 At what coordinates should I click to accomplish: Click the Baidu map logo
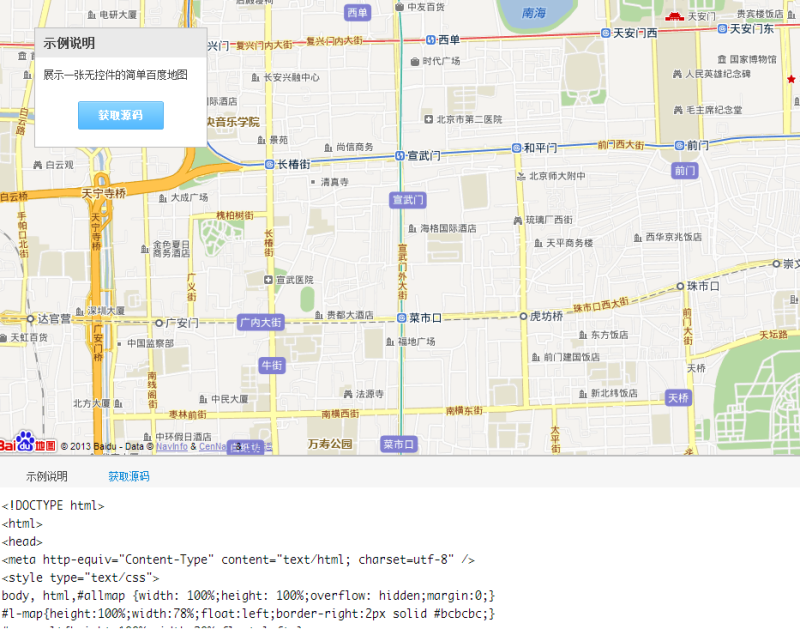coord(28,443)
